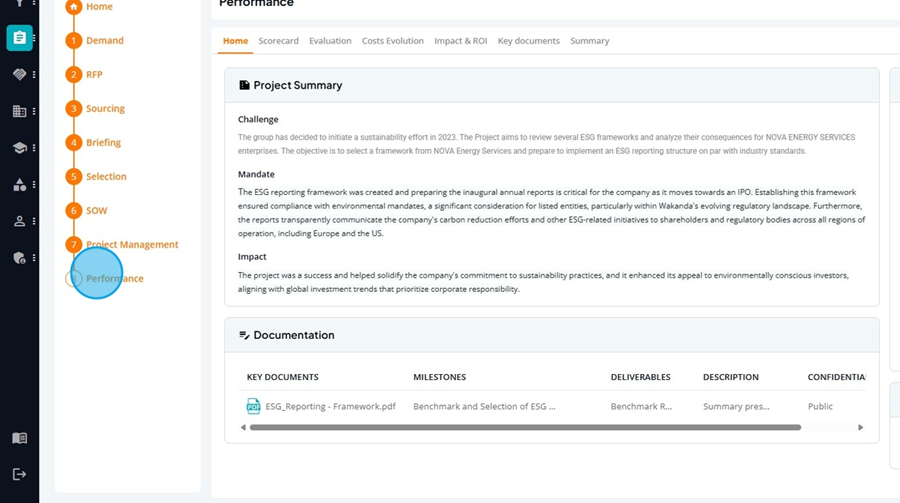This screenshot has width=900, height=503.
Task: Expand three-dot menu next to handshake icon
Action: [34, 75]
